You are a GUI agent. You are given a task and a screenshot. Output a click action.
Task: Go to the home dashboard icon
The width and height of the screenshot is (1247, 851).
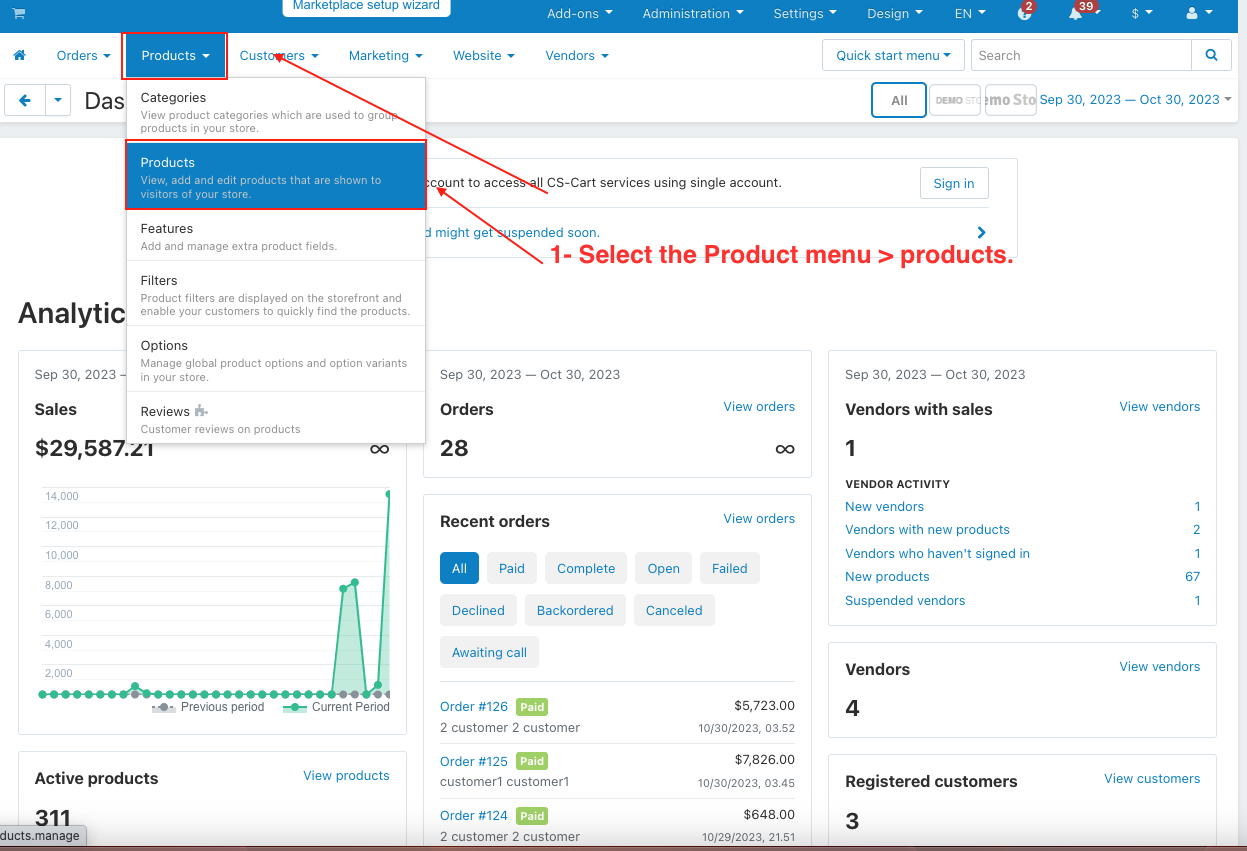pyautogui.click(x=19, y=56)
